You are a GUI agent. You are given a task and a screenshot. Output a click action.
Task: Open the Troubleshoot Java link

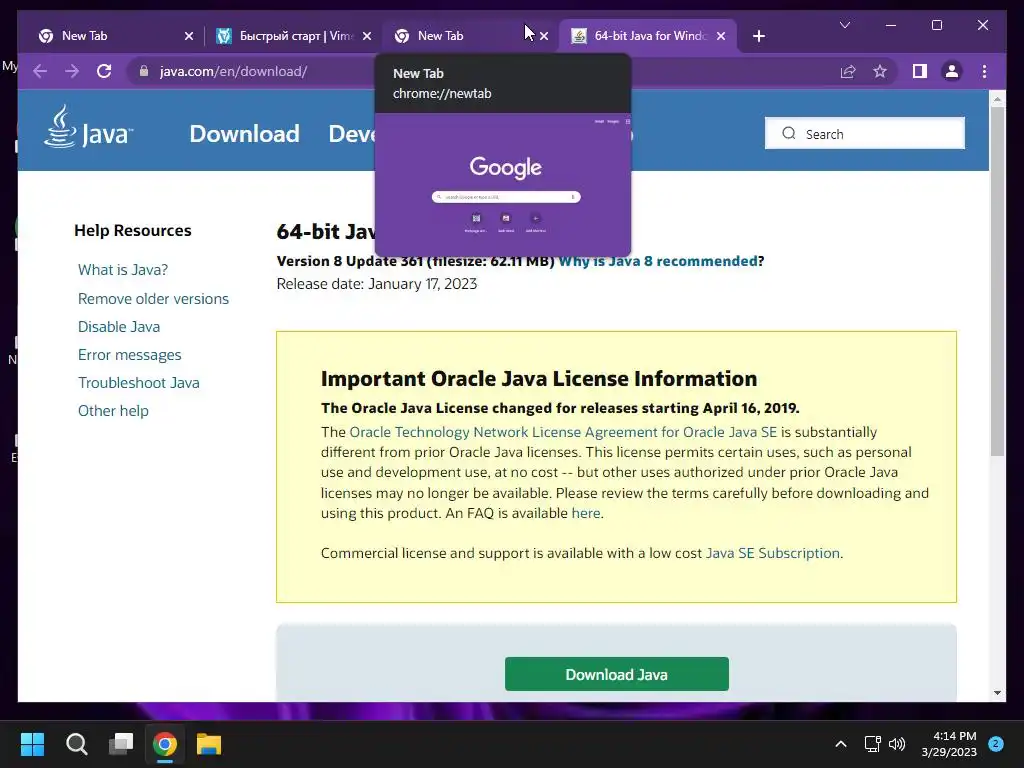point(138,383)
